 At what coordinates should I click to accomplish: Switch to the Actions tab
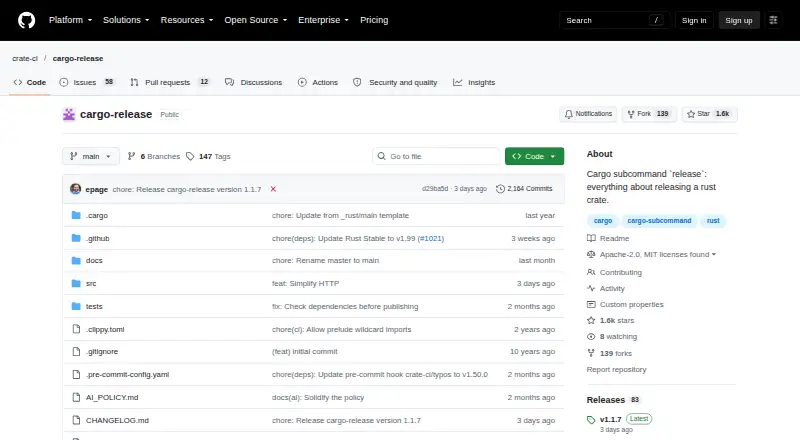click(318, 82)
